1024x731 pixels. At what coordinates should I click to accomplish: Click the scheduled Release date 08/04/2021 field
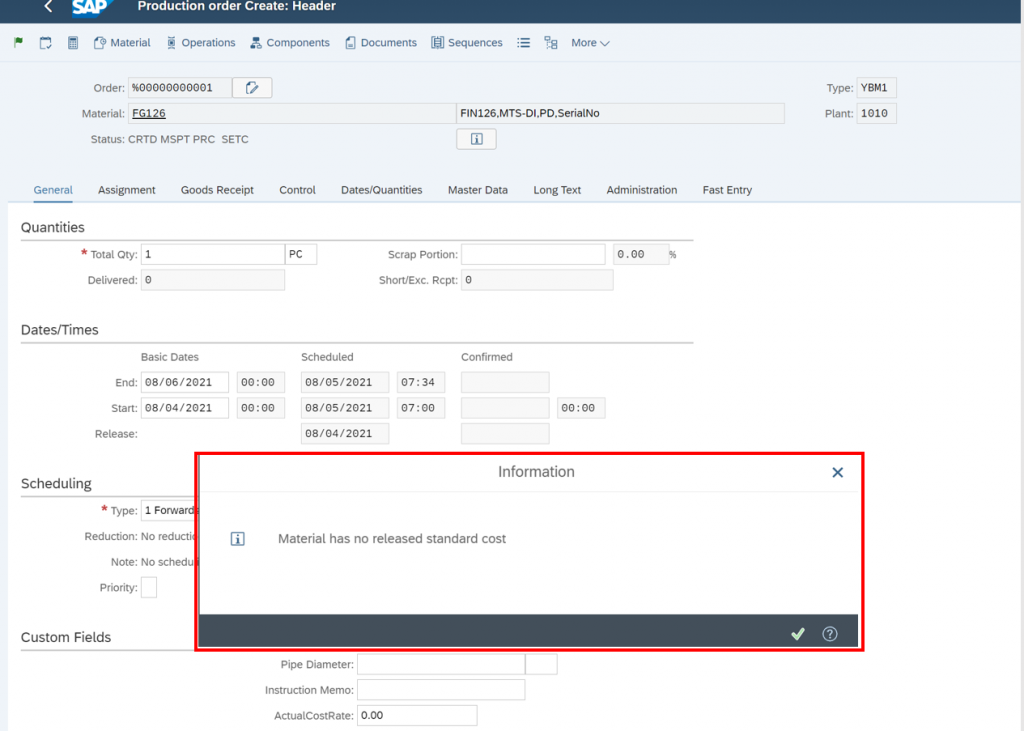[345, 433]
